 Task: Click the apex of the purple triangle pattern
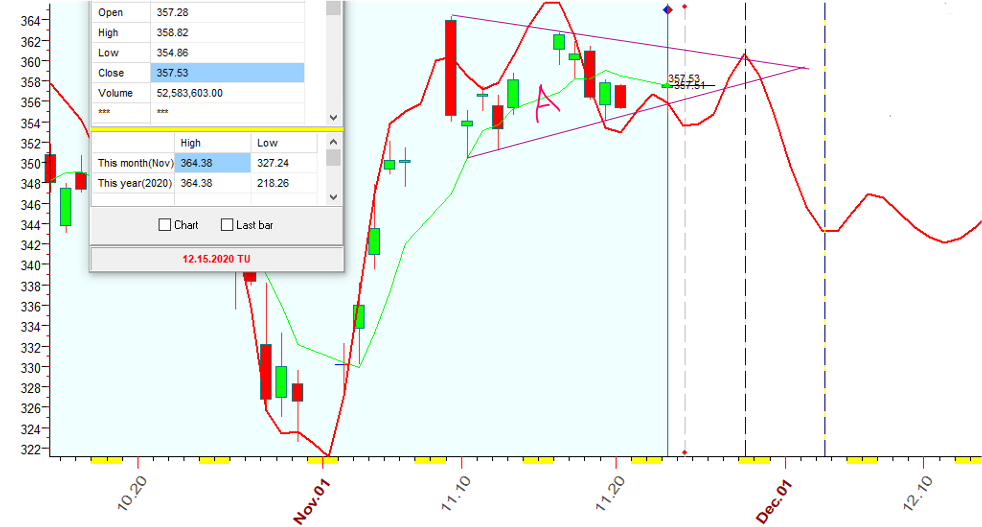806,68
